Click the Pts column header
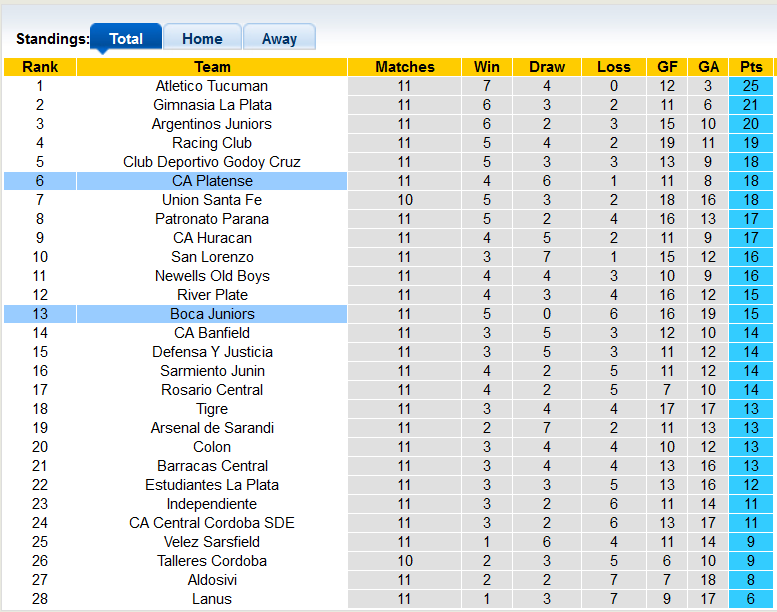This screenshot has height=612, width=777. [x=751, y=67]
